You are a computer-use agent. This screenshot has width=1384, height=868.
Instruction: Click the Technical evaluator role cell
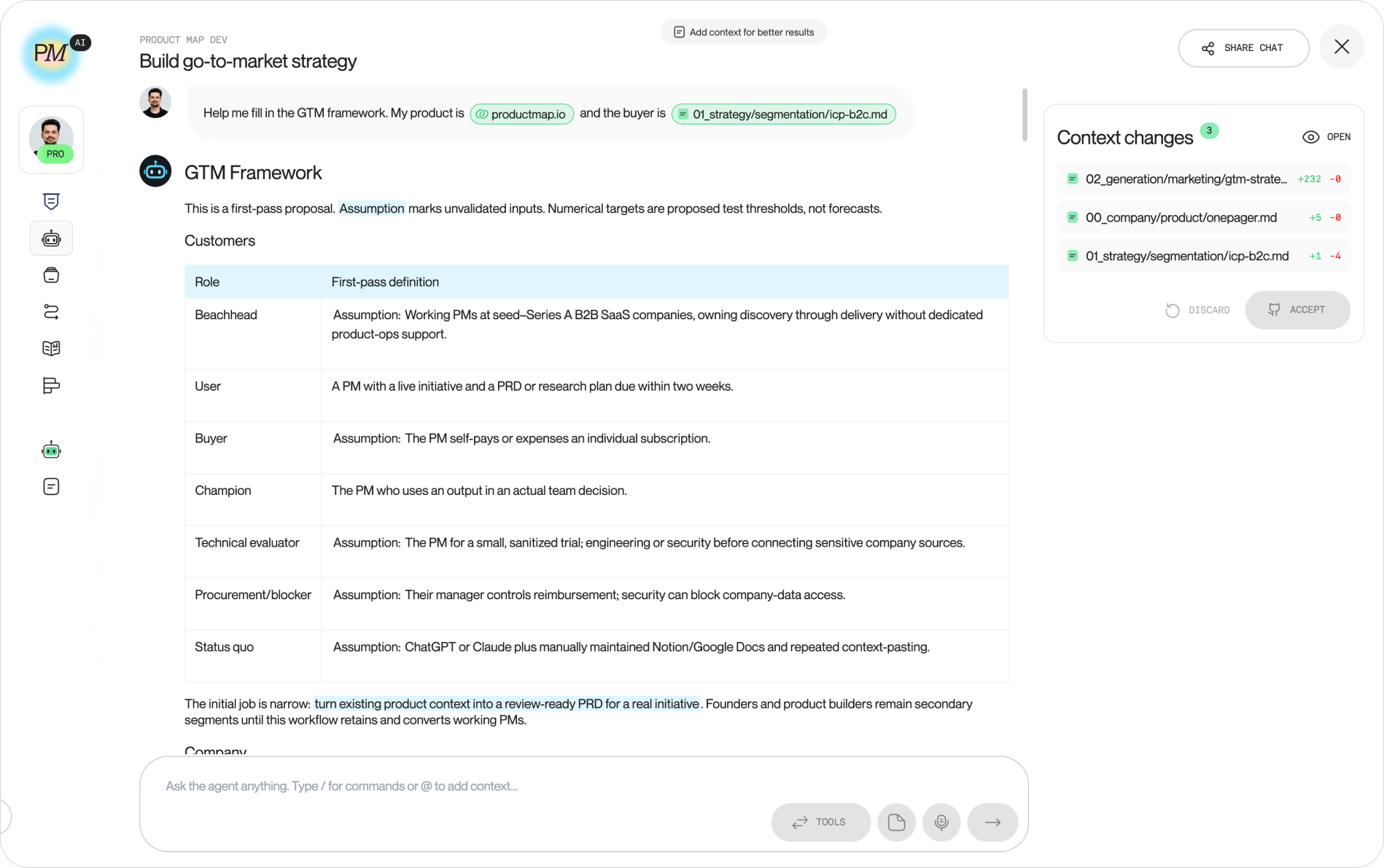253,552
